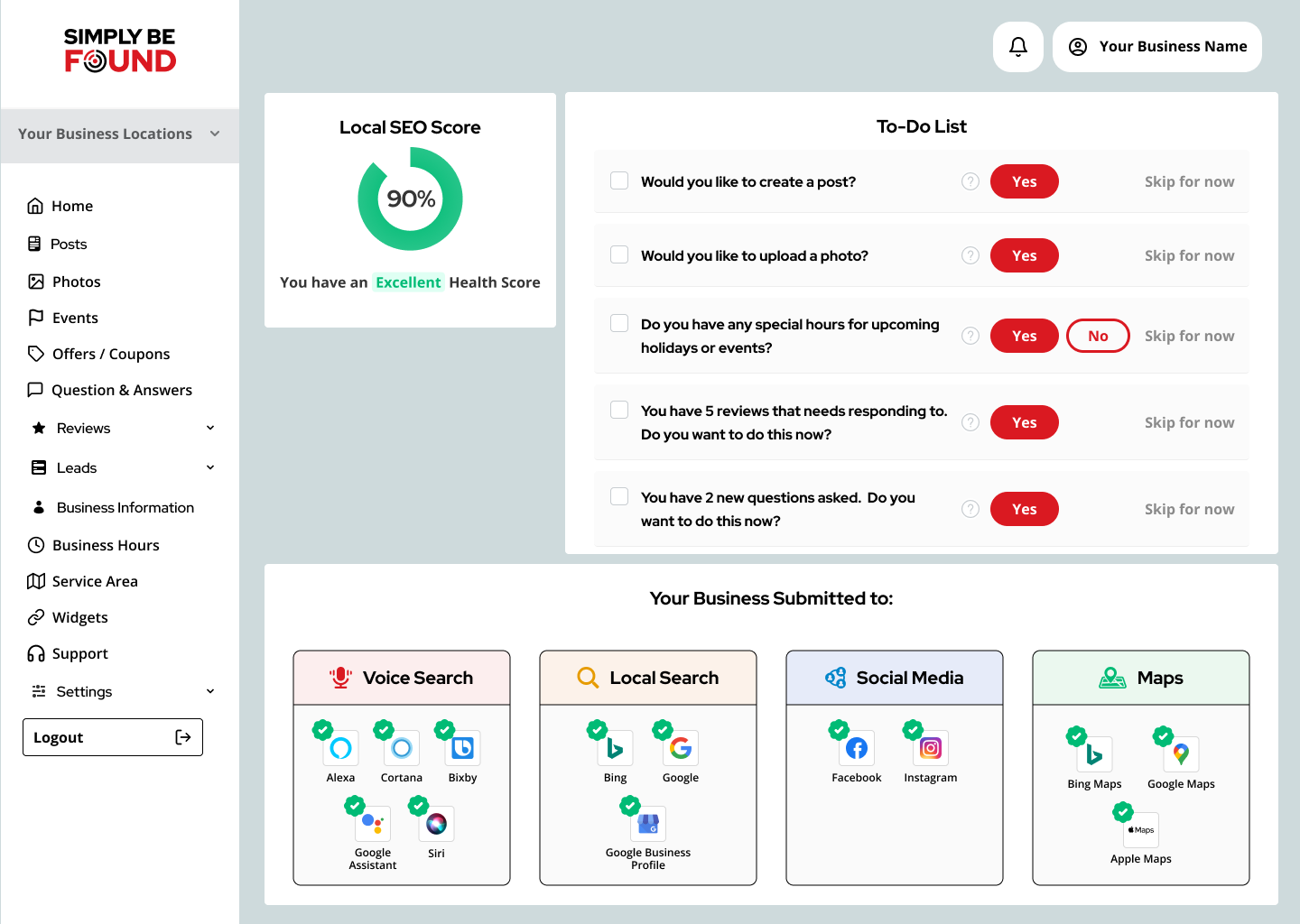Screen dimensions: 1300x924
Task: Click the Instagram icon under Social Media
Action: point(930,748)
